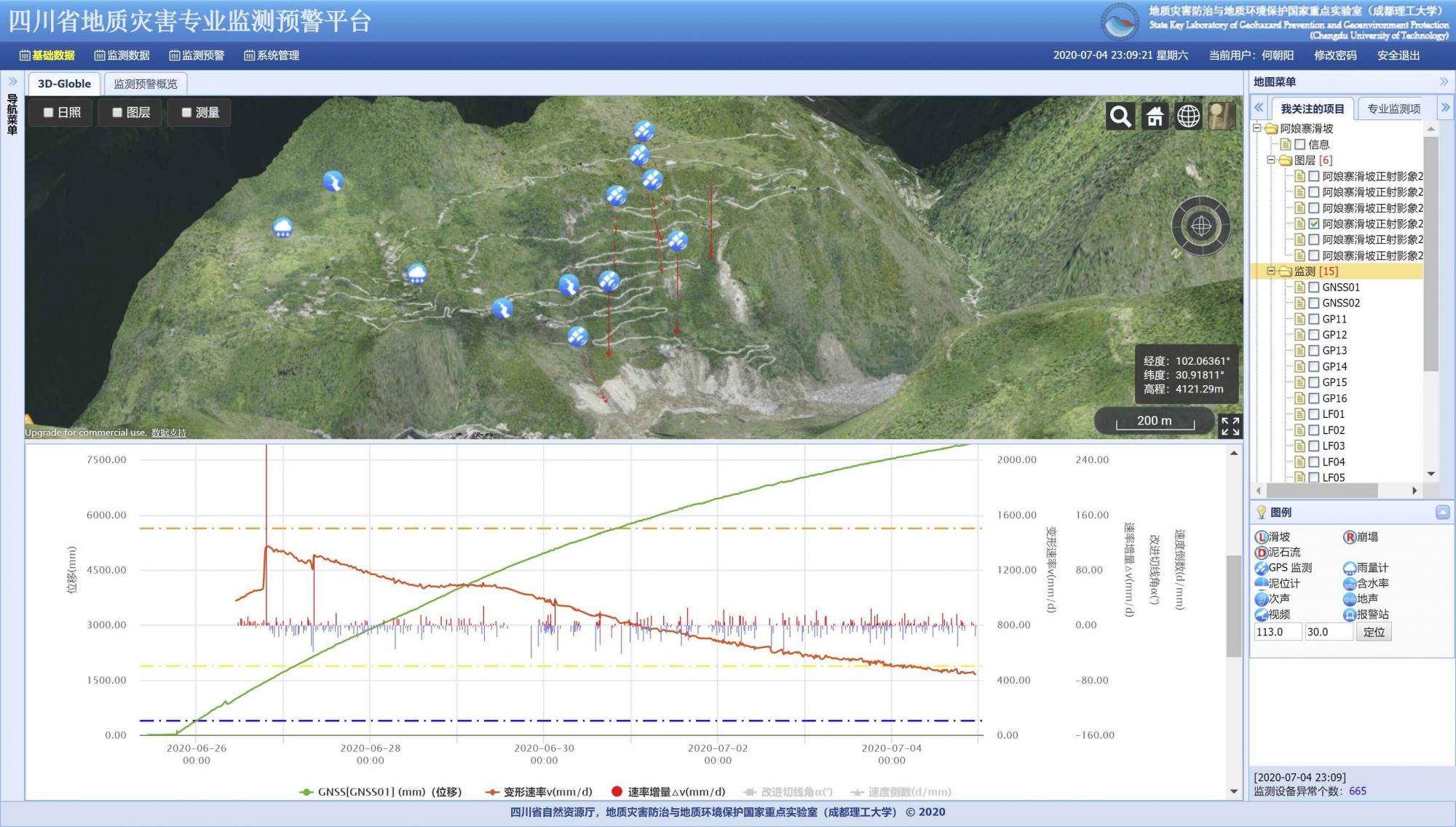Click the map fullscreen expand icon
The width and height of the screenshot is (1456, 827).
[x=1230, y=426]
